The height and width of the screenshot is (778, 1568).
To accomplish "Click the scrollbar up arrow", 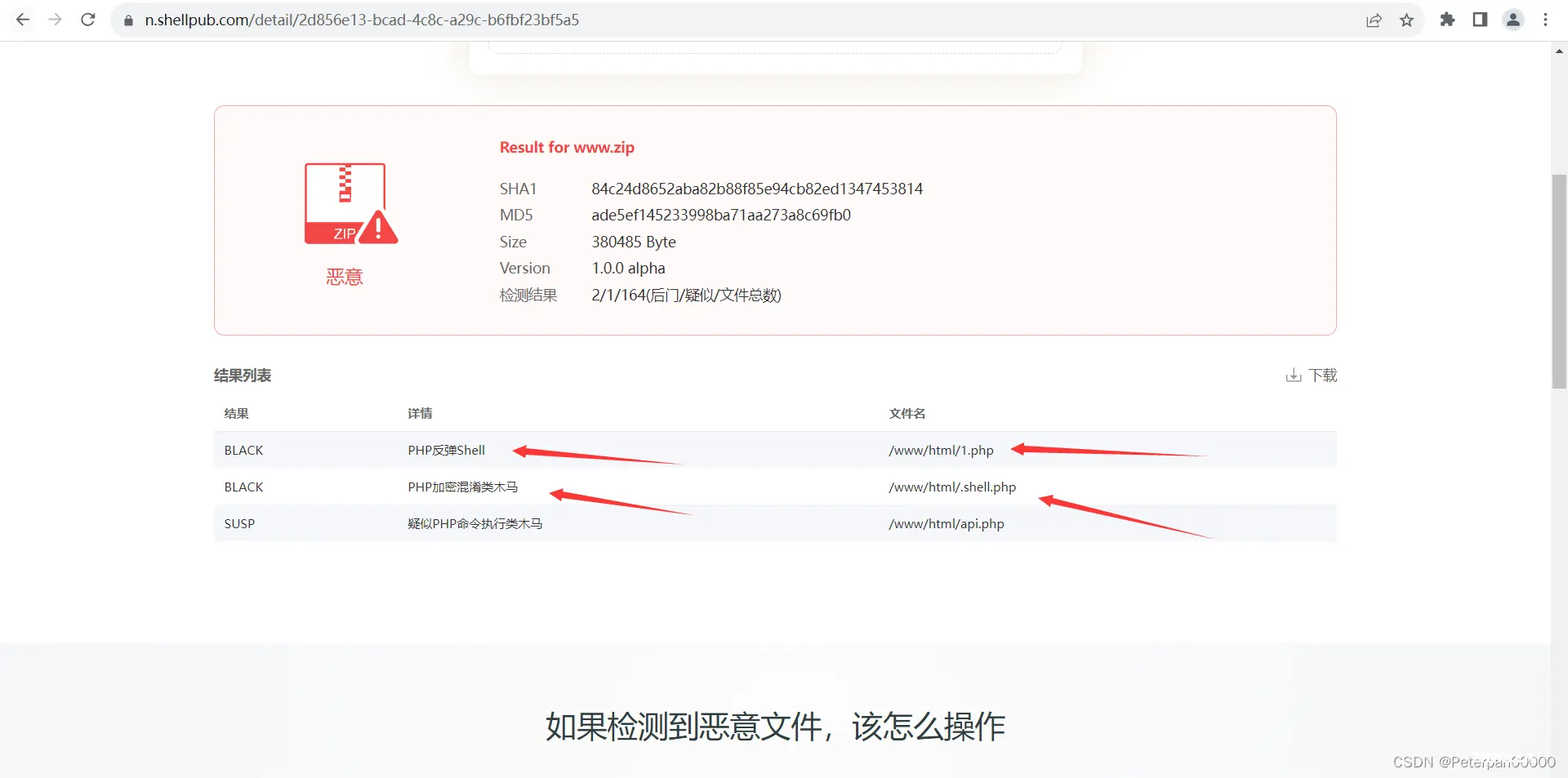I will coord(1559,51).
